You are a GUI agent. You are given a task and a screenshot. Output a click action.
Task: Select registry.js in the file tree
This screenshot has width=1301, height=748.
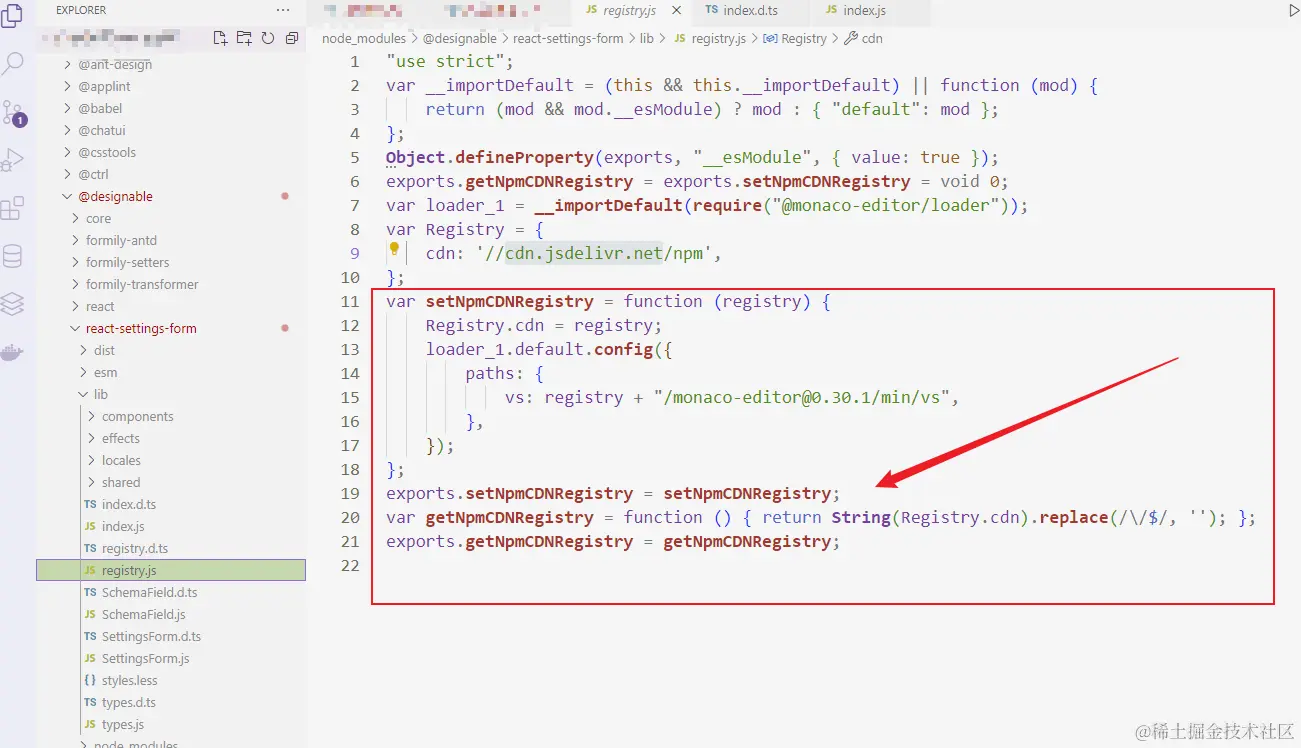coord(170,570)
